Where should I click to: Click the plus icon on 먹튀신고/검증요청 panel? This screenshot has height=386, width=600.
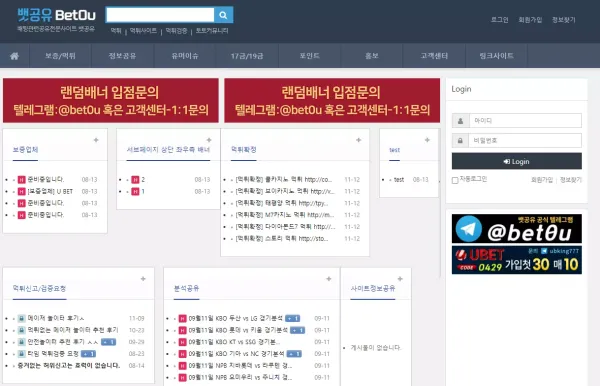pyautogui.click(x=143, y=279)
